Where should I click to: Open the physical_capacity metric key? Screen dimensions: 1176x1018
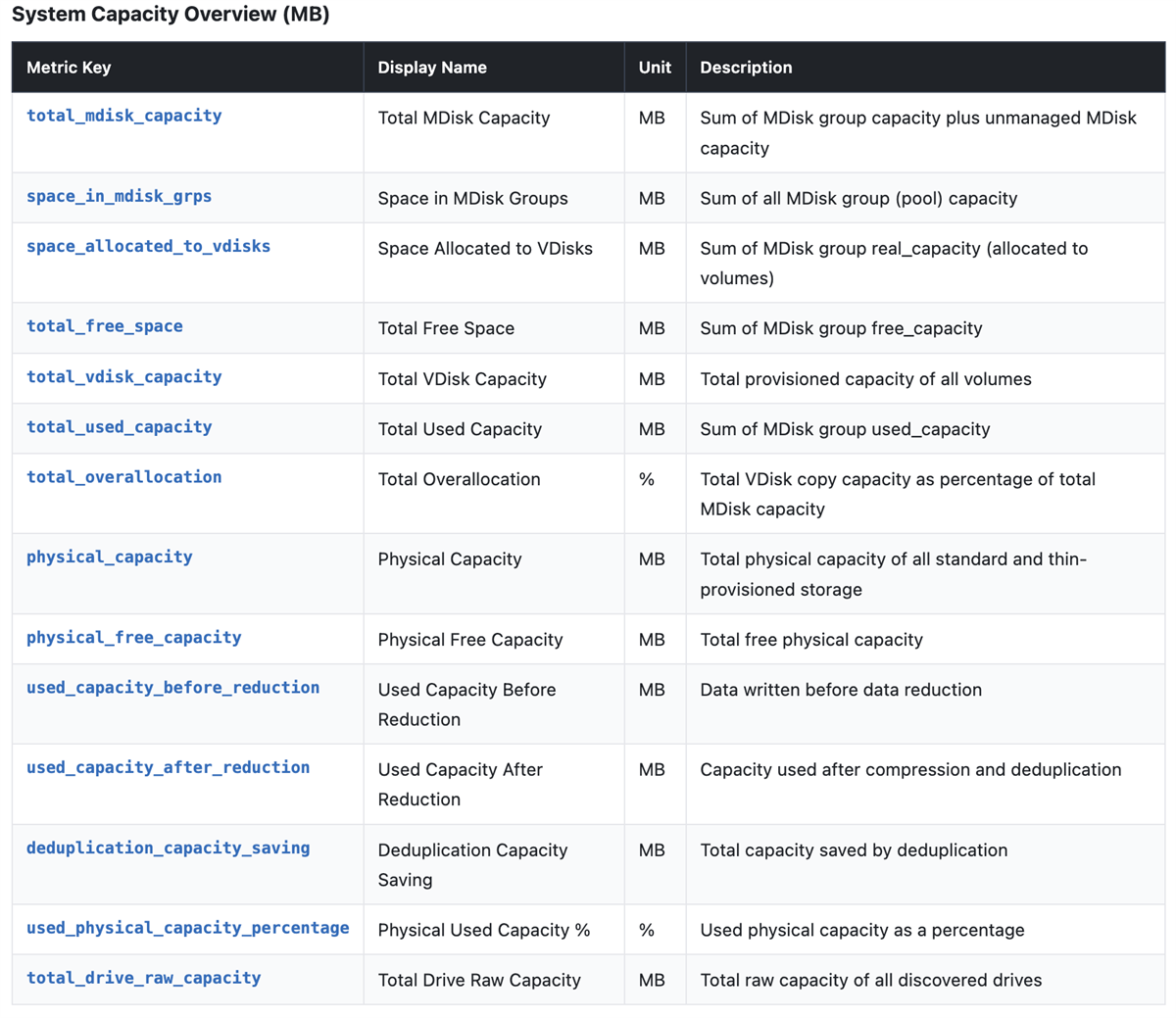click(110, 557)
